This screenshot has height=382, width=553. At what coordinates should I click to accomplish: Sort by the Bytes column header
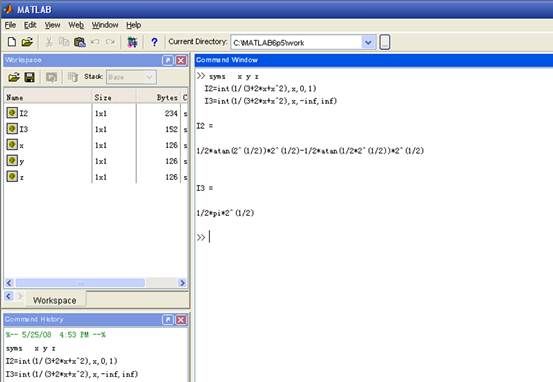[158, 97]
